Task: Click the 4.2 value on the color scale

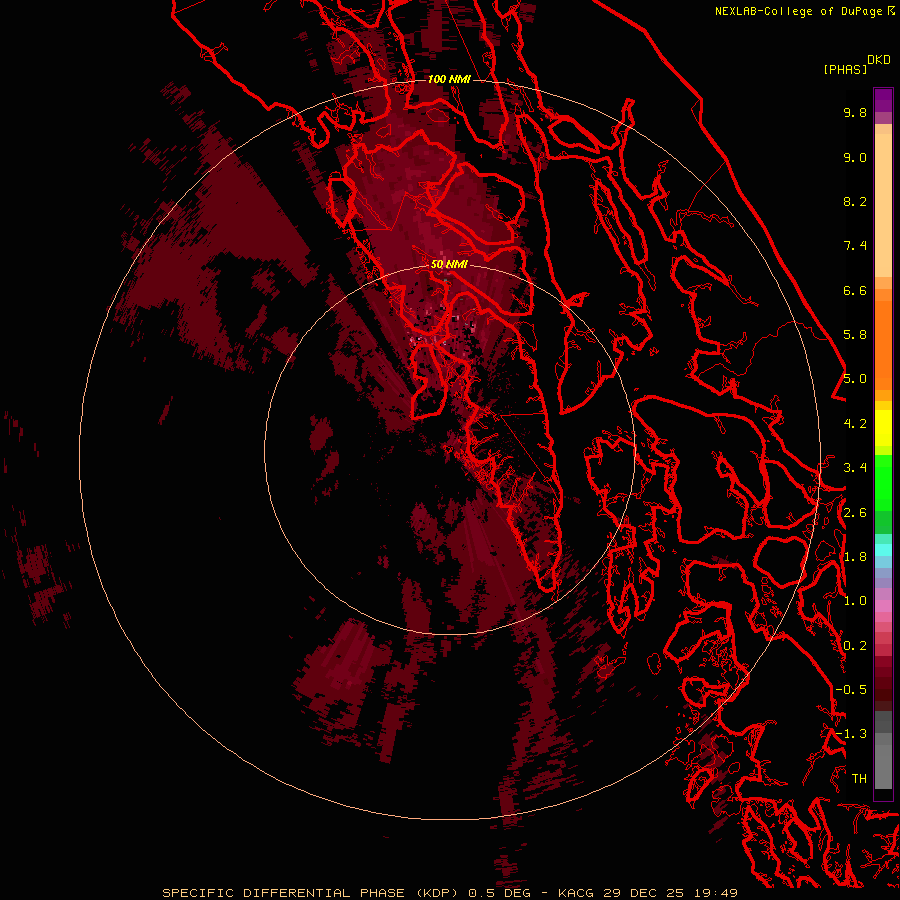Action: tap(855, 424)
